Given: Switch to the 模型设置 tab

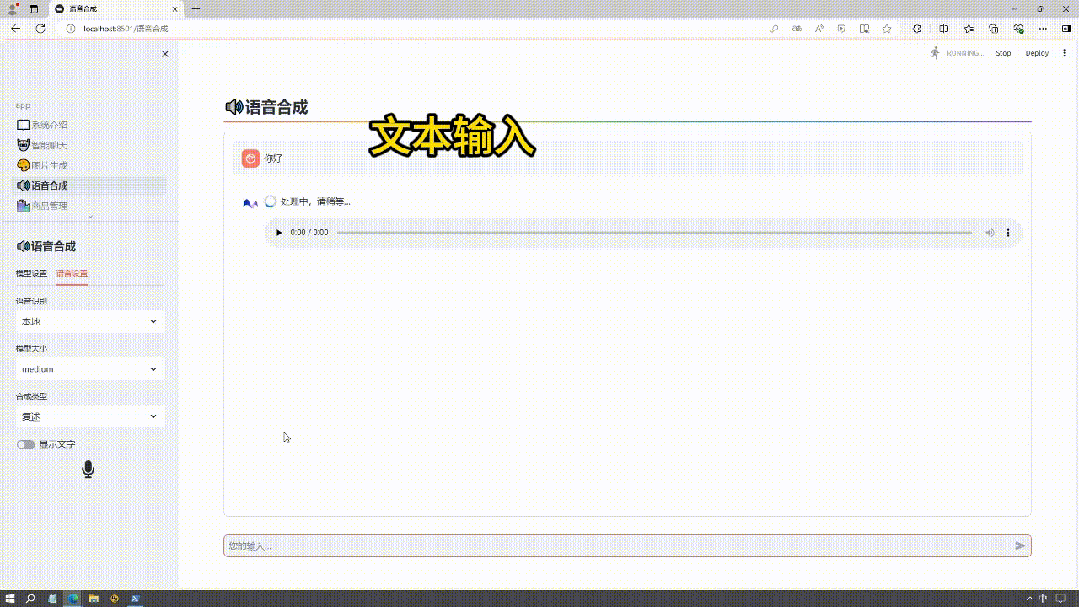Looking at the screenshot, I should tap(31, 273).
